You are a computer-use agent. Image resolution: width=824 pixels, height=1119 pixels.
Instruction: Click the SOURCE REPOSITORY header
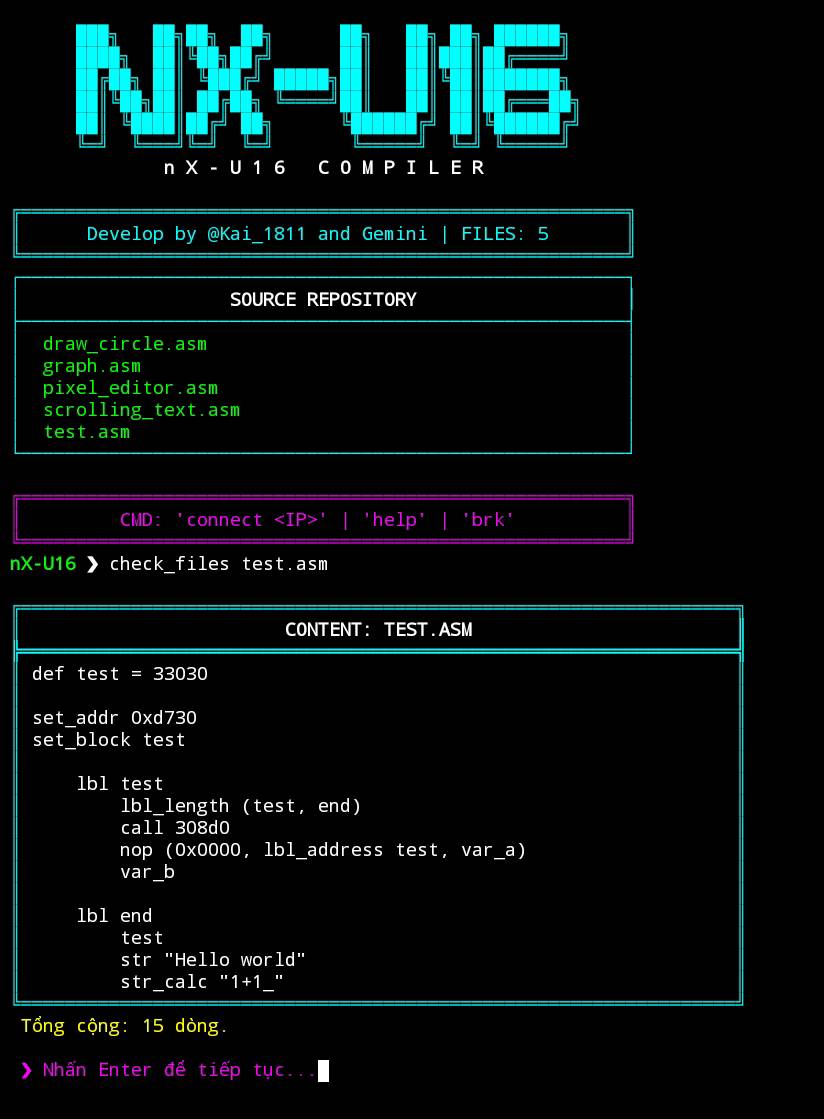pos(323,300)
